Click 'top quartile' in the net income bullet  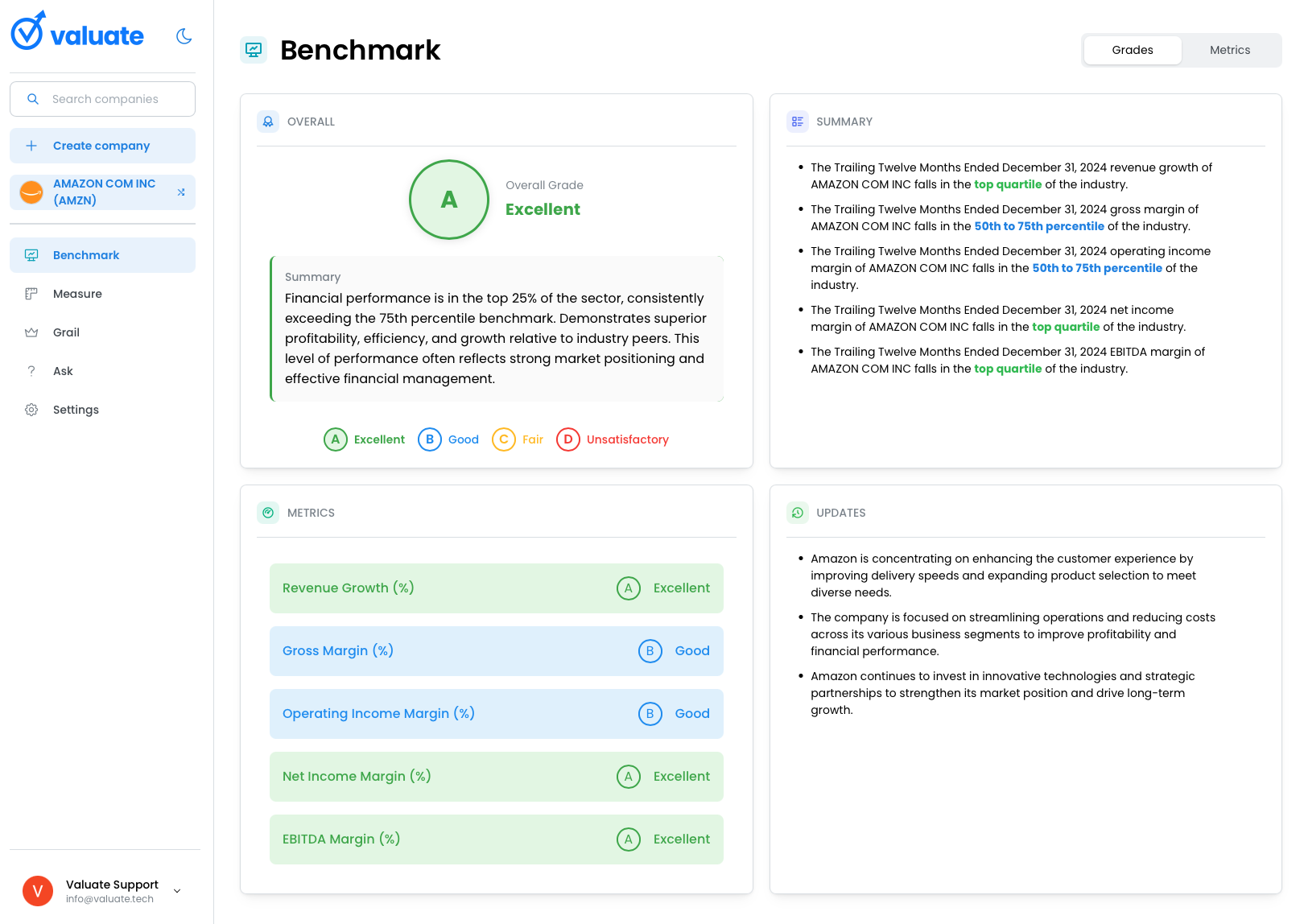[1066, 327]
